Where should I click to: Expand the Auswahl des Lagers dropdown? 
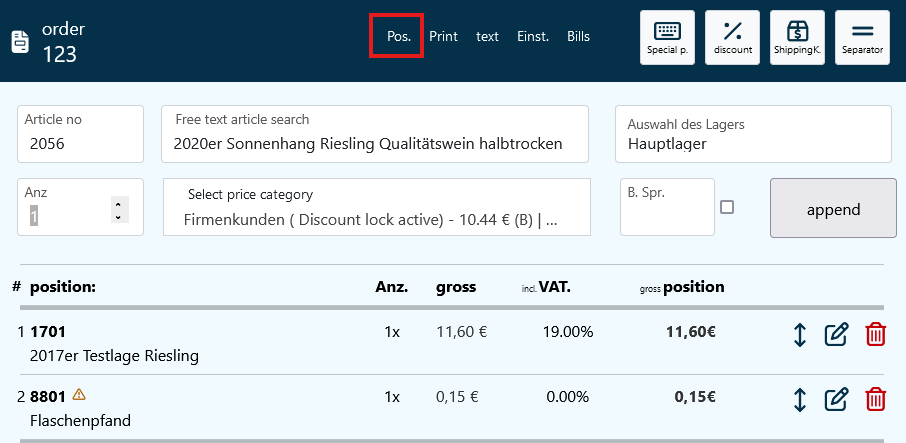(752, 134)
